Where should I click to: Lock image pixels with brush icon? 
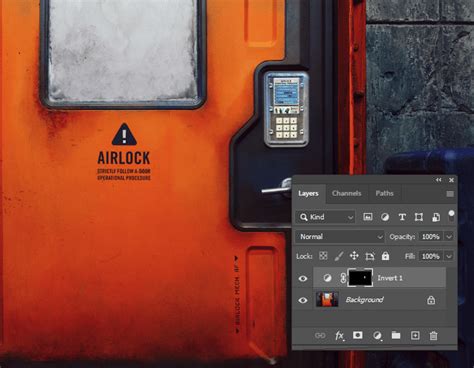tap(338, 256)
